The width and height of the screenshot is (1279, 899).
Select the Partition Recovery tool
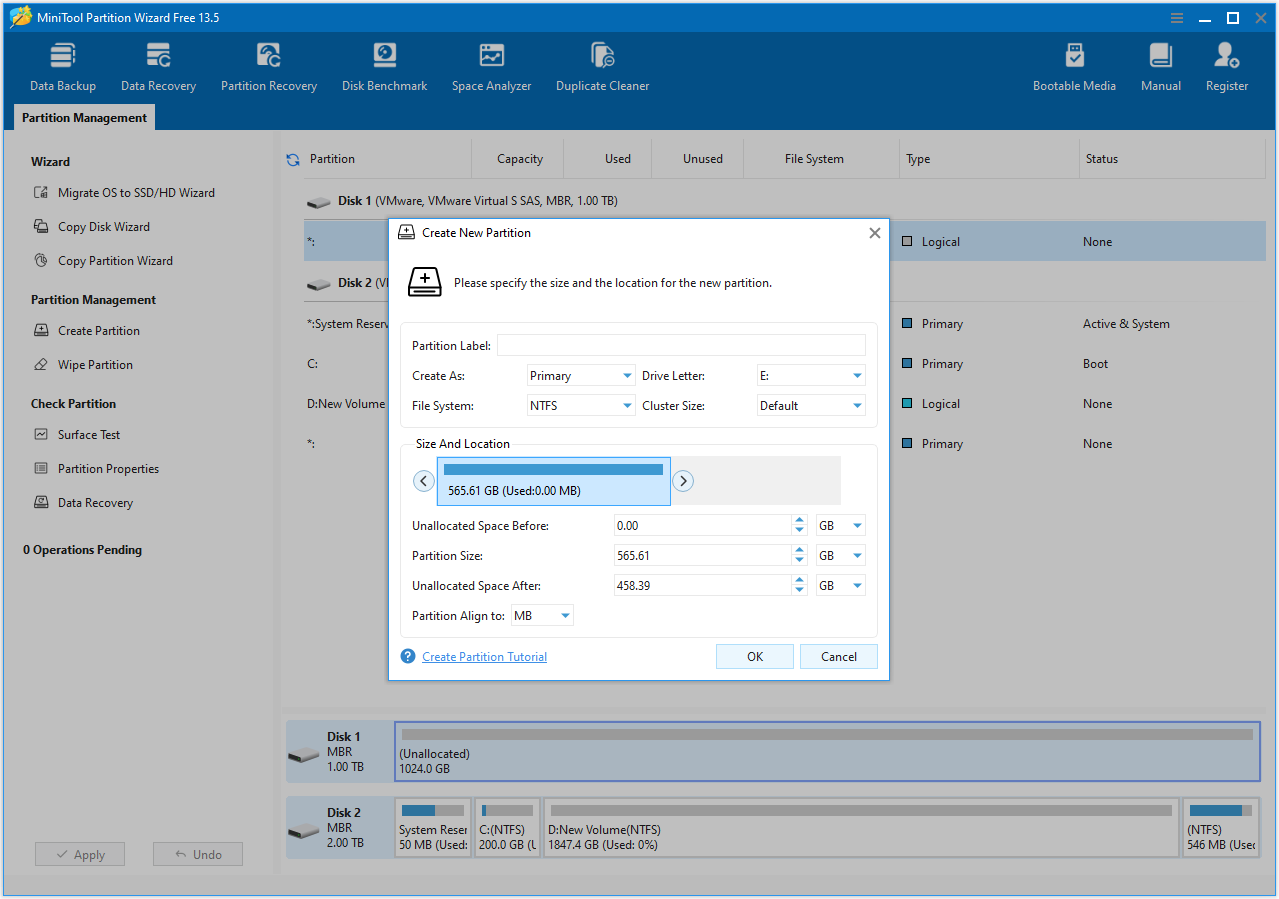coord(268,64)
